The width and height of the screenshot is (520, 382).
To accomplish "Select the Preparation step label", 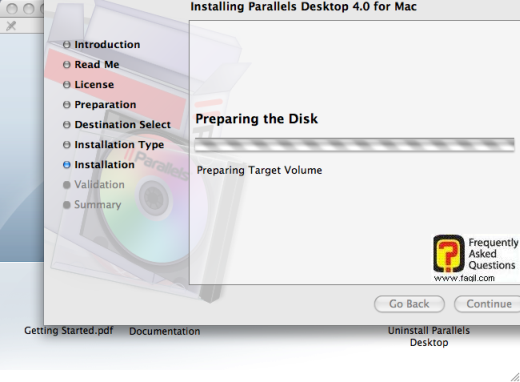I will coord(105,105).
